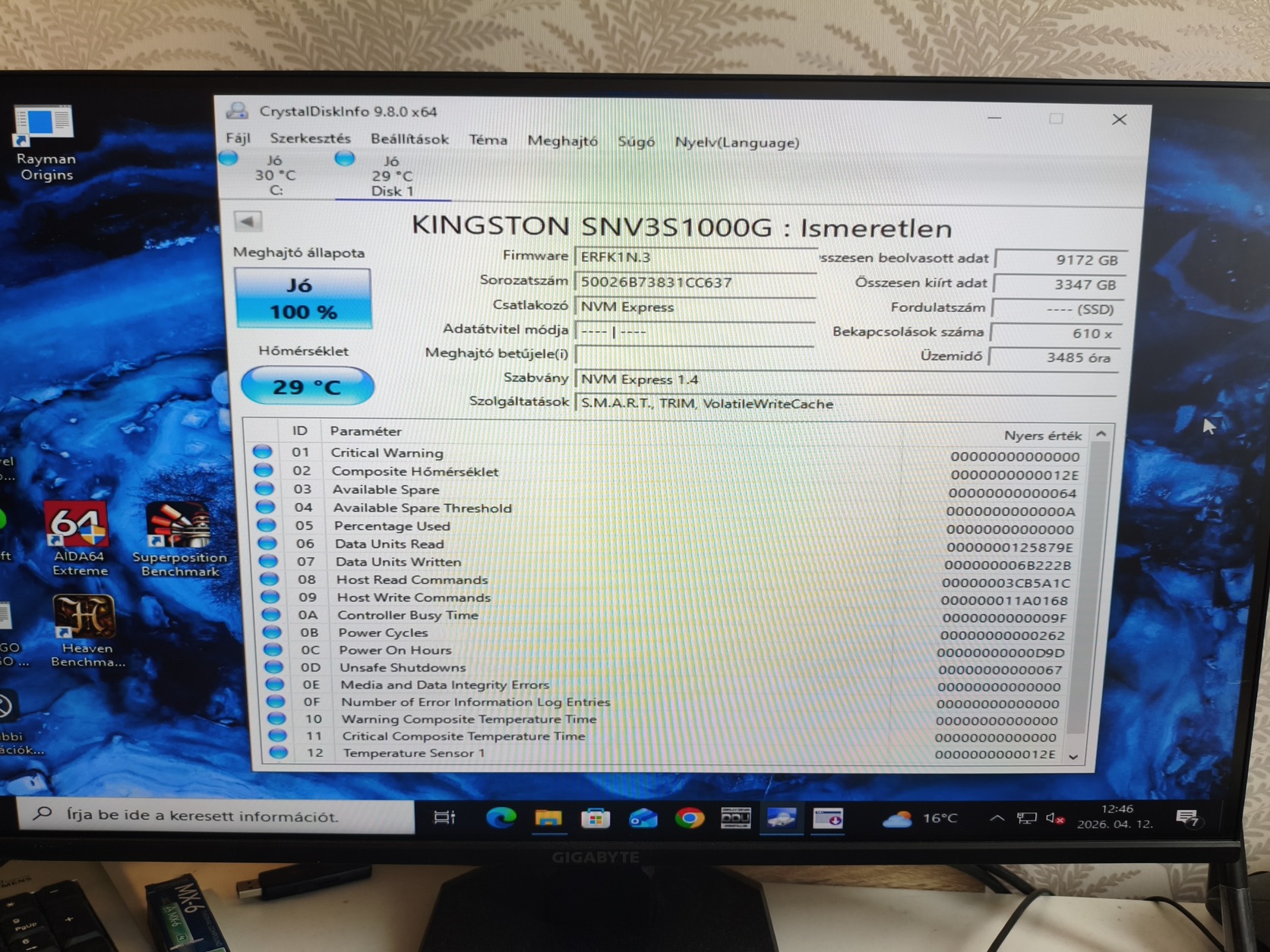Click the status circle for Unsafe Shutdowns
1270x952 pixels.
click(x=274, y=667)
